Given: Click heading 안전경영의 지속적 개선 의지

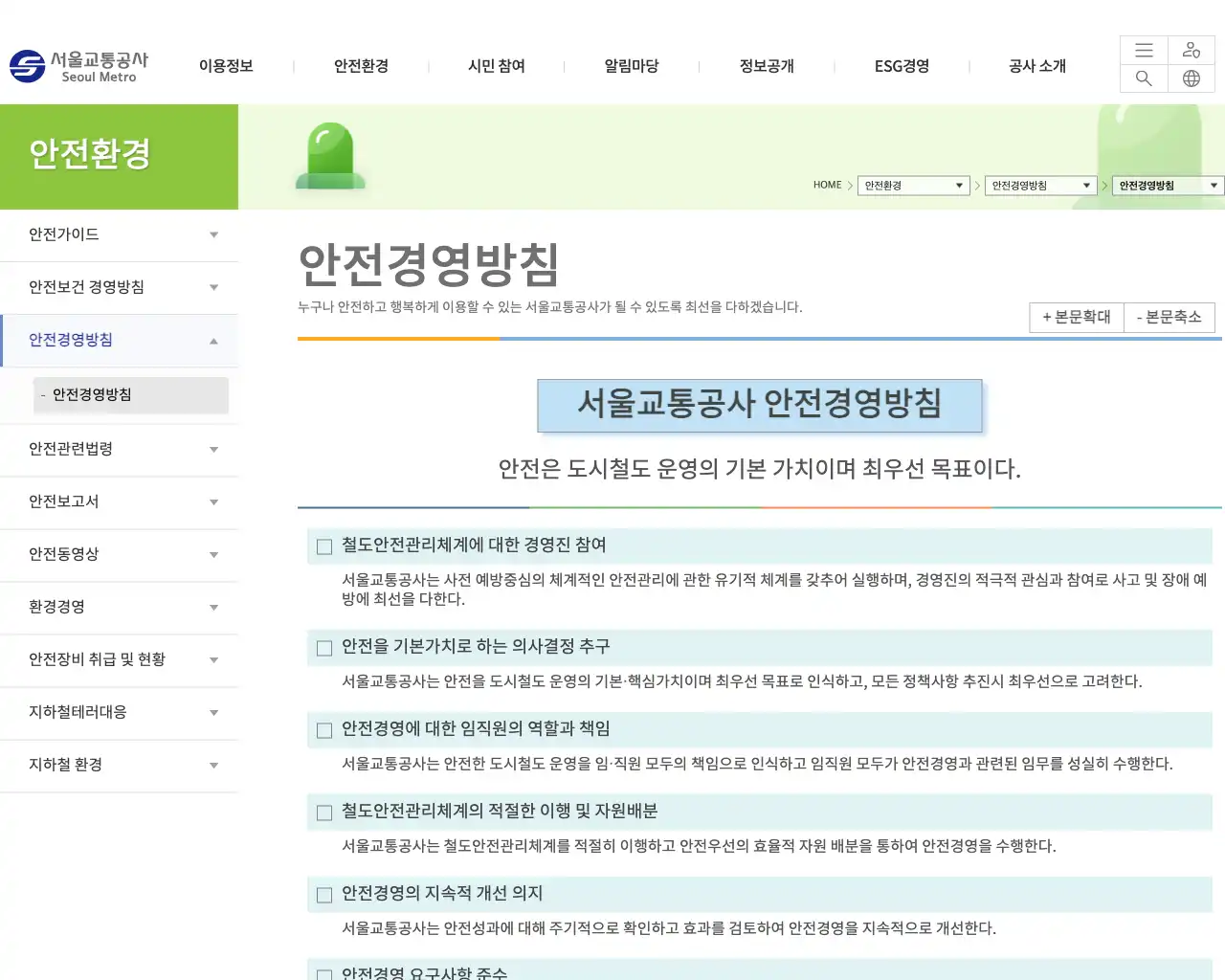Looking at the screenshot, I should (442, 893).
